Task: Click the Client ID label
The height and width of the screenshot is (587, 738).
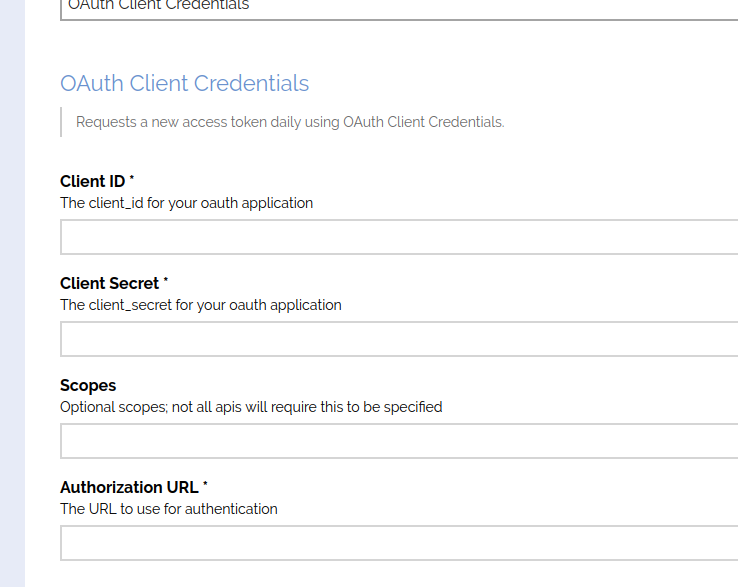Action: click(x=92, y=181)
